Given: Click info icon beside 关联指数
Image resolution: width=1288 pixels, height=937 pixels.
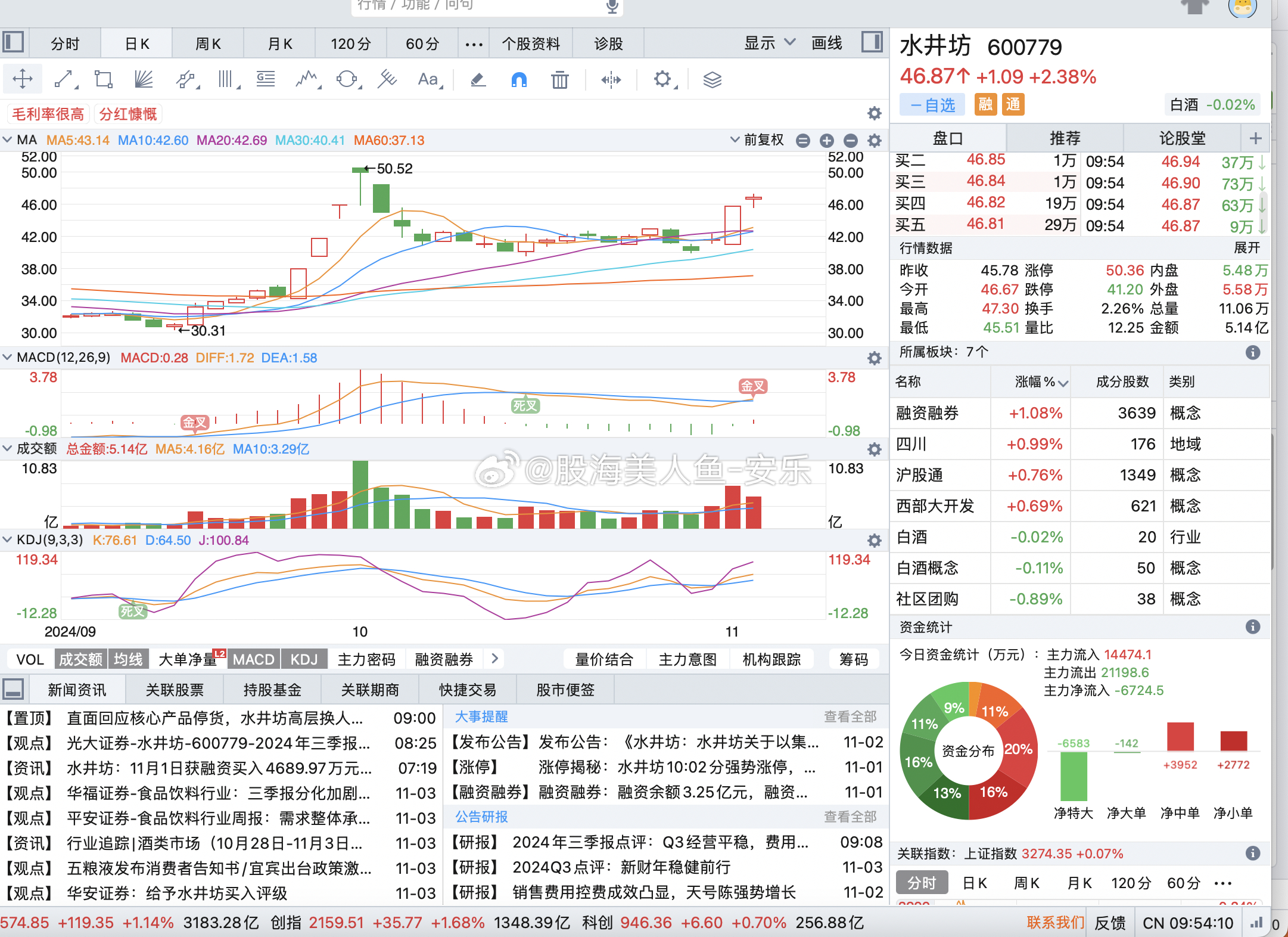Looking at the screenshot, I should (1253, 853).
